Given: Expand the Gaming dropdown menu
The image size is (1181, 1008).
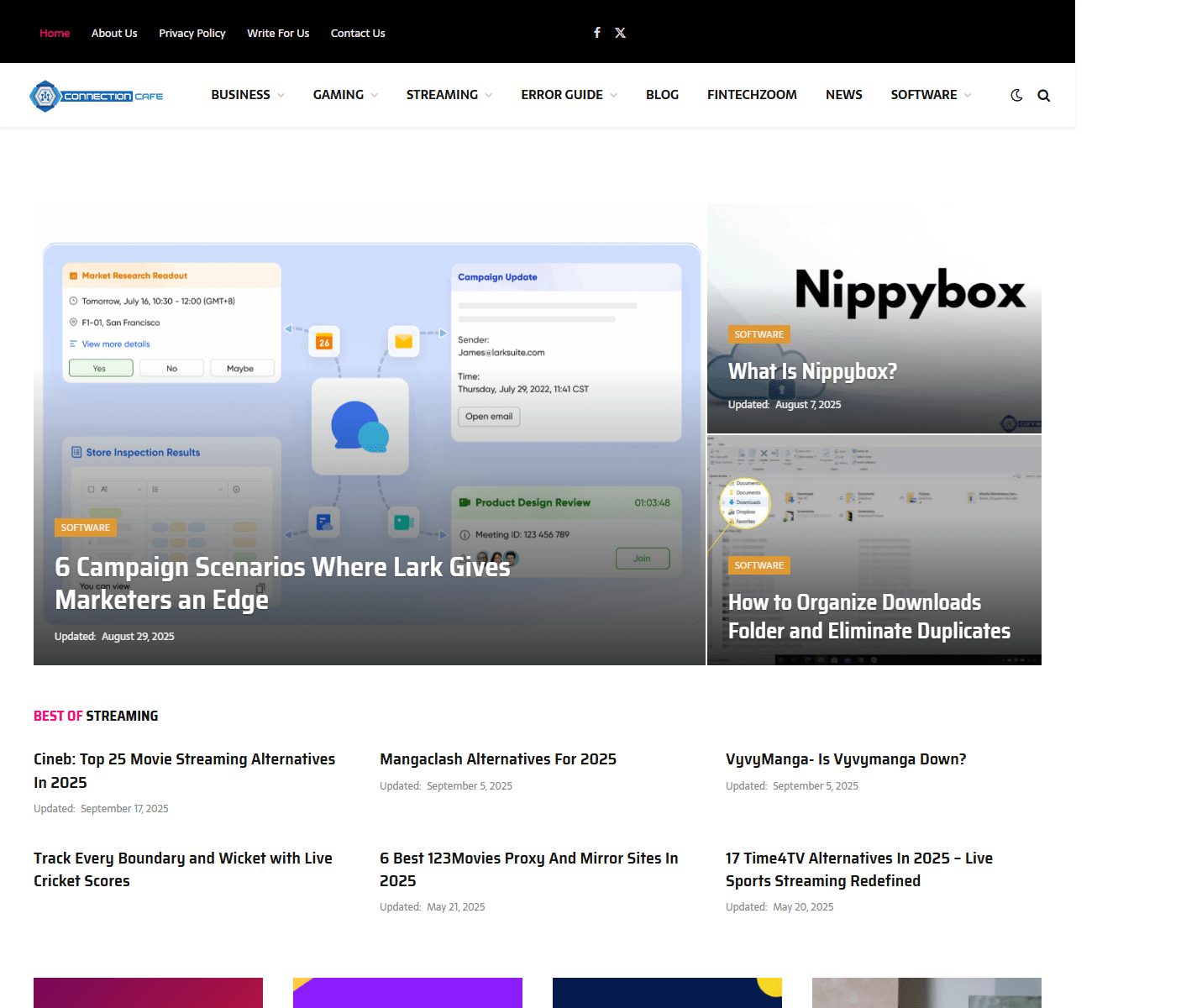Looking at the screenshot, I should click(x=345, y=95).
